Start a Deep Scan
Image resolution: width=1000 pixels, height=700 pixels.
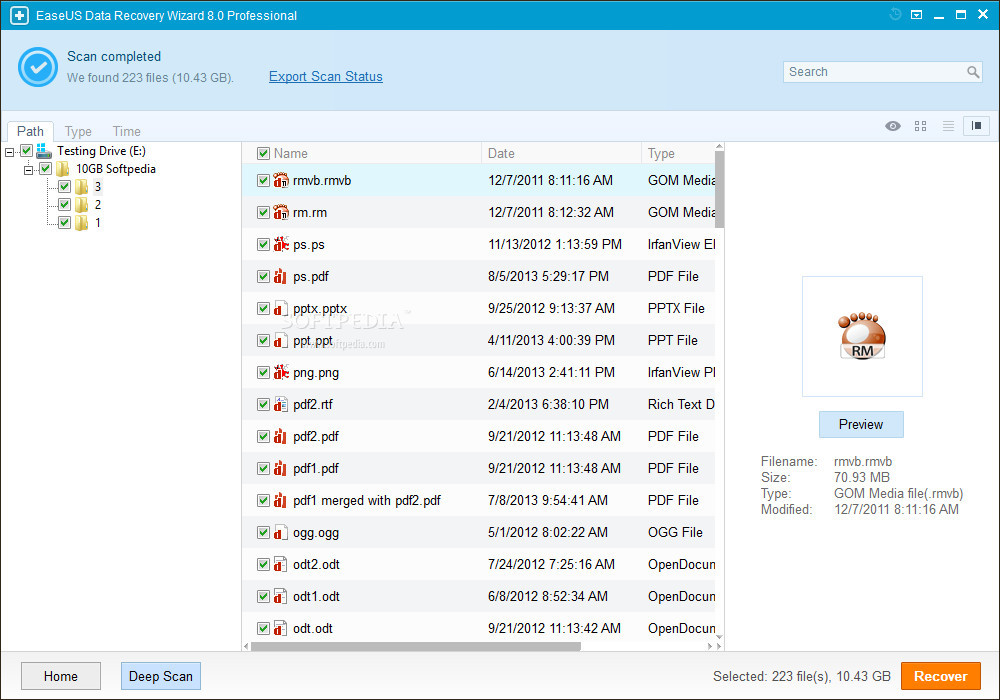coord(161,676)
